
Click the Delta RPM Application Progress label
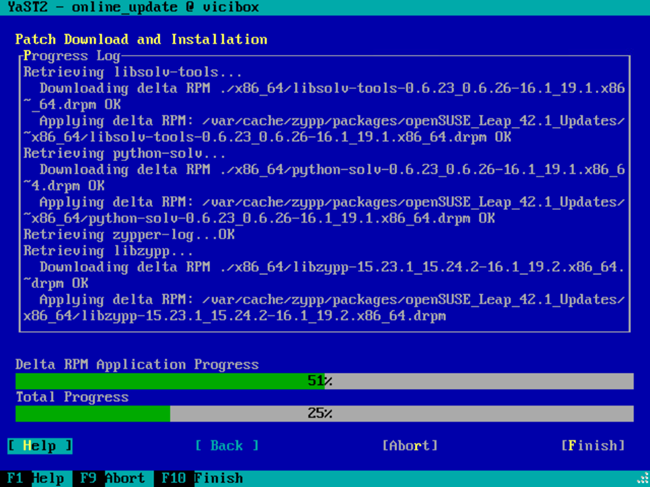[x=137, y=365]
